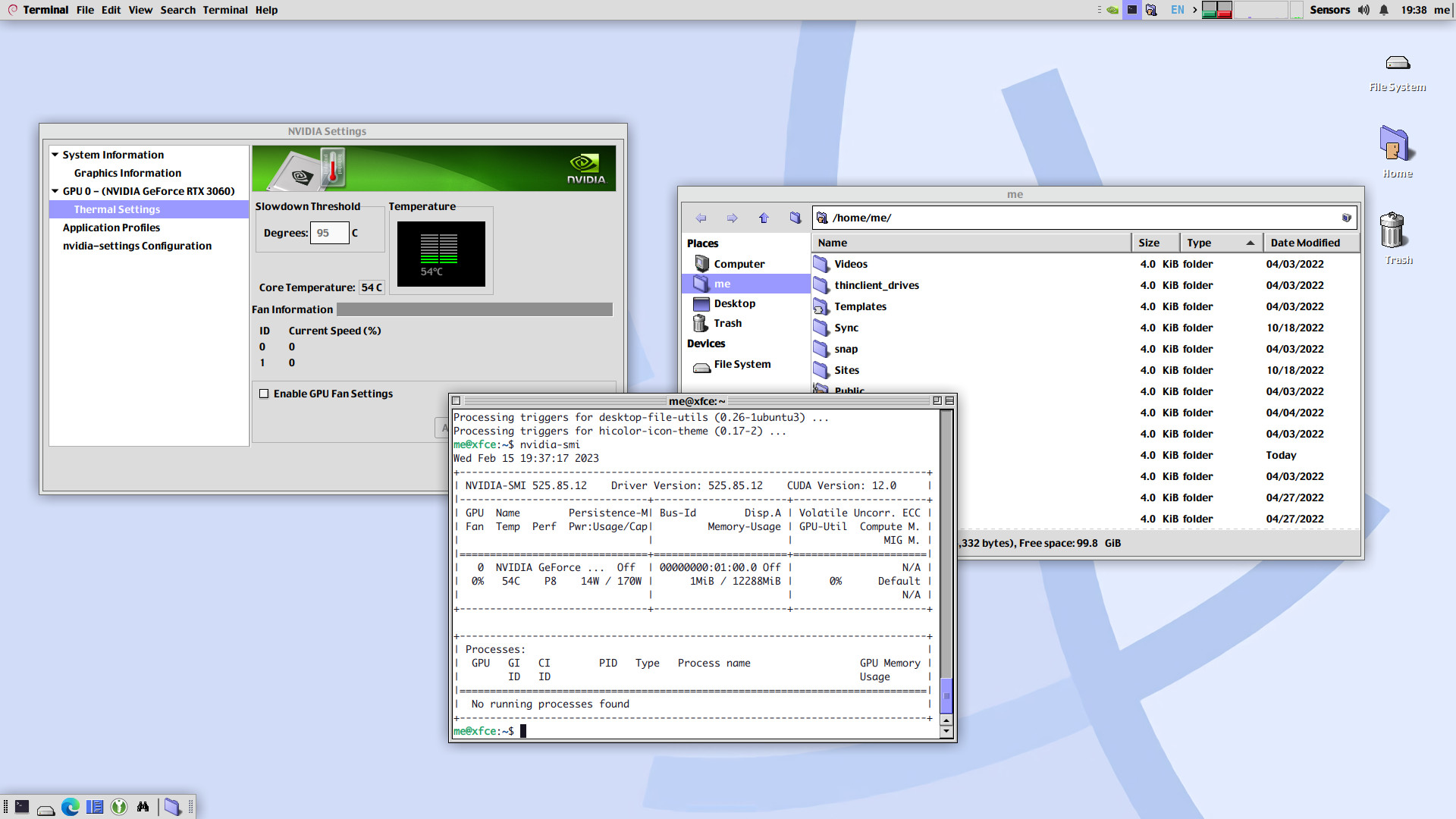Go to parent folder in file manager
The image size is (1456, 819).
[764, 218]
